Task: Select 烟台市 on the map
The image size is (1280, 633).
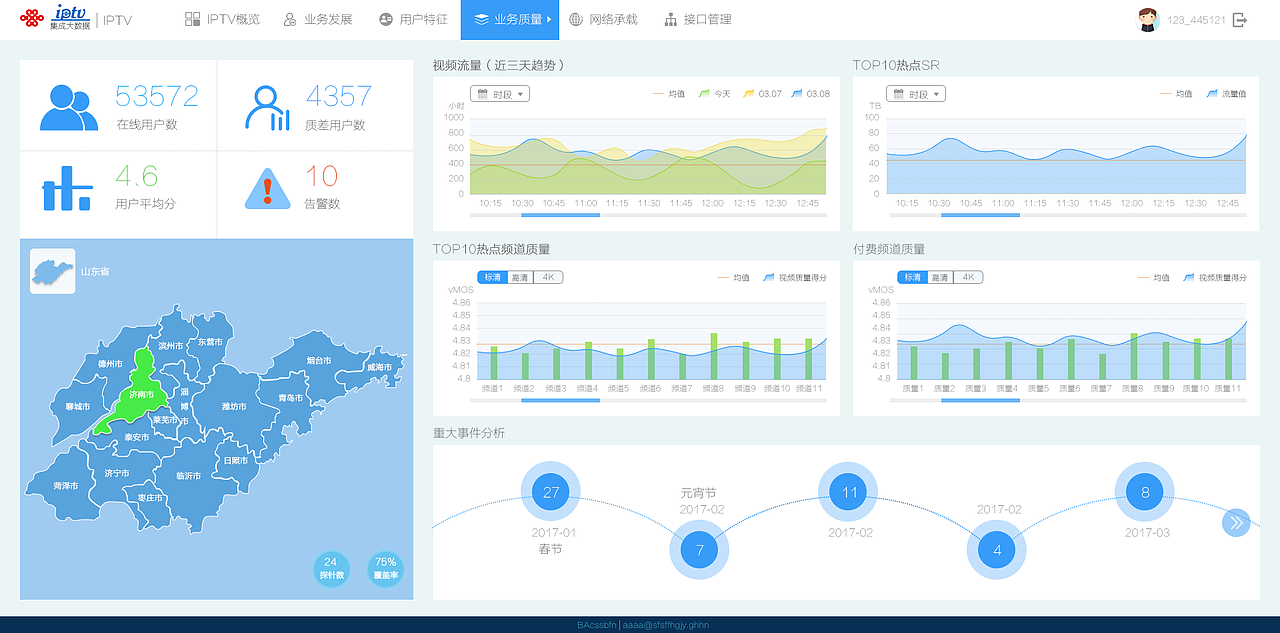Action: point(318,360)
